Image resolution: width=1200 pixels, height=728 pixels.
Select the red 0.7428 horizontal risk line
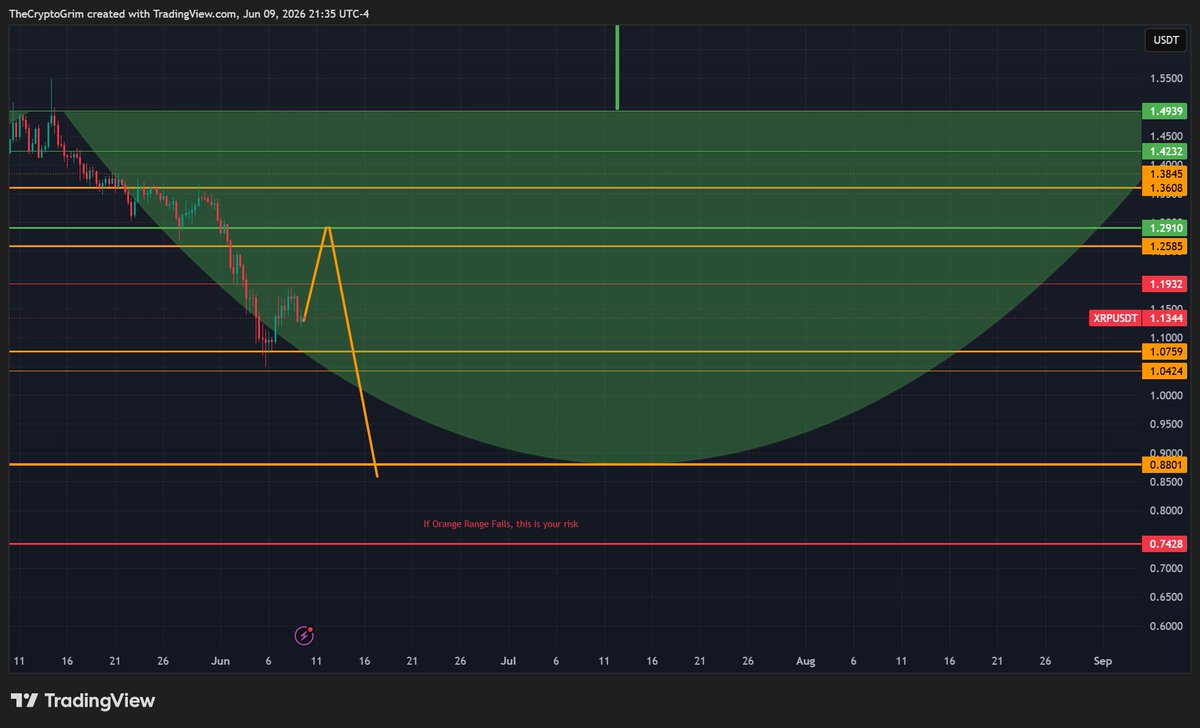pos(574,544)
